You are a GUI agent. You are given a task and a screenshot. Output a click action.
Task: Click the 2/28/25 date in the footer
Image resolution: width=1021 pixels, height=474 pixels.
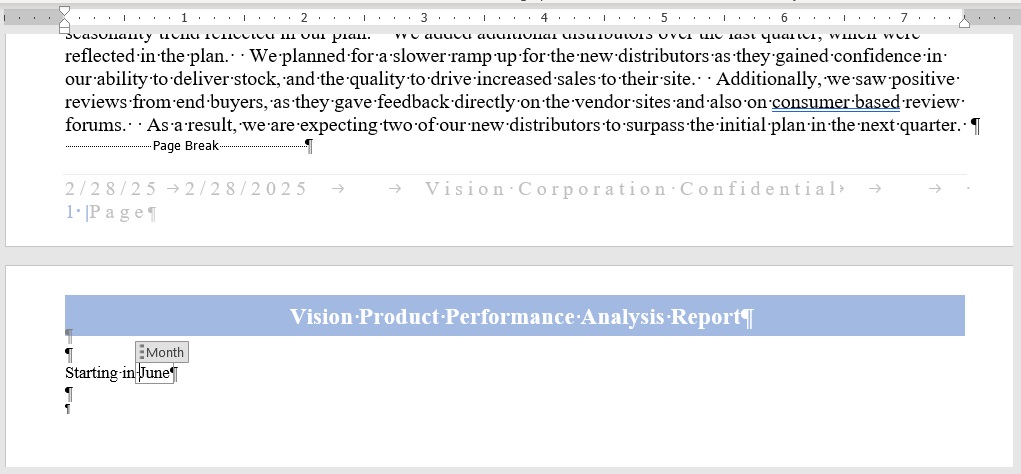point(111,189)
